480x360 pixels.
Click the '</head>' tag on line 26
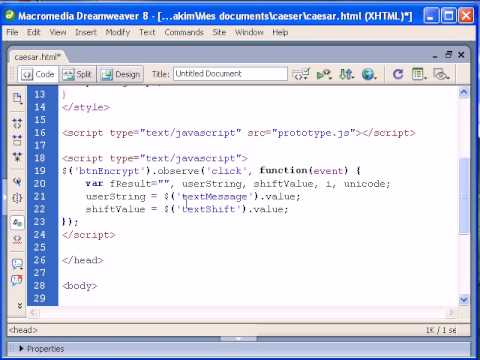(83, 260)
